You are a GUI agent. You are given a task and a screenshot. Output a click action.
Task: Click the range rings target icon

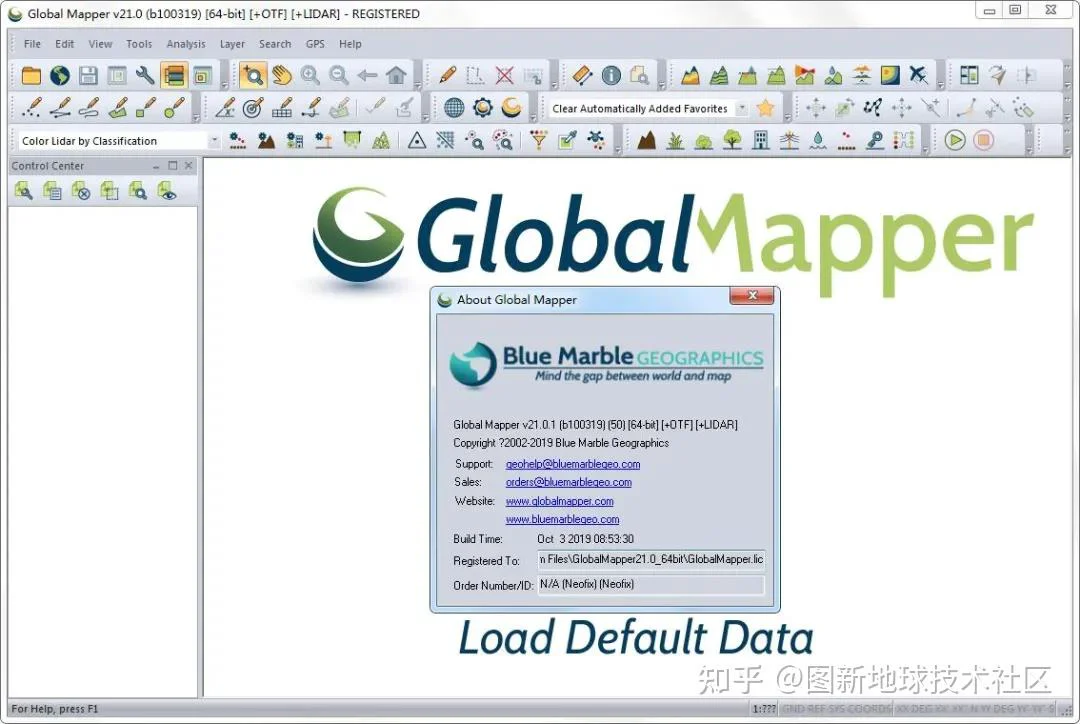tap(253, 108)
